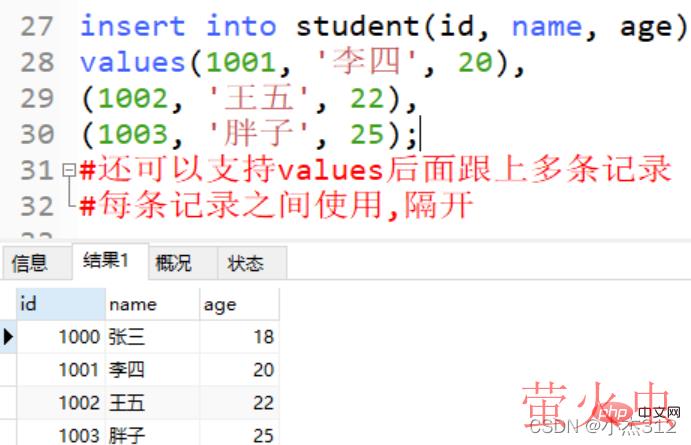Image resolution: width=691 pixels, height=445 pixels.
Task: Select cell with id 1003
Action: click(x=61, y=434)
